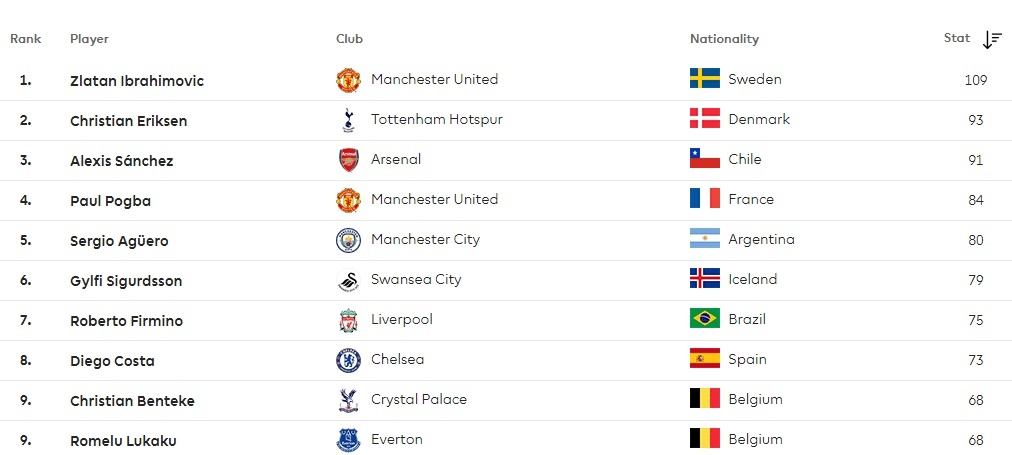The image size is (1012, 455).
Task: Click the Chelsea club crest icon
Action: [348, 360]
